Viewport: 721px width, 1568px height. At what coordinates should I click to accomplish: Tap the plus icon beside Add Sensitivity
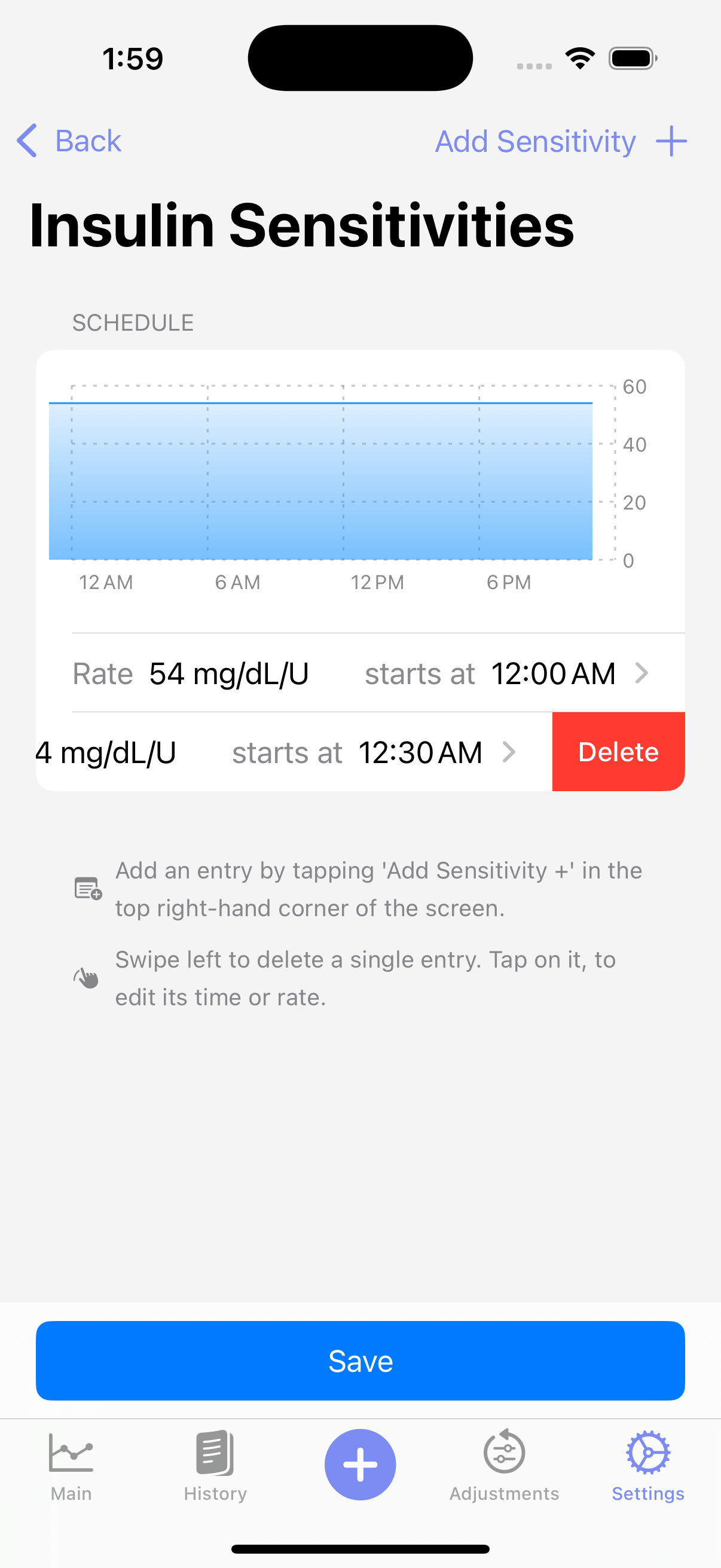tap(671, 141)
